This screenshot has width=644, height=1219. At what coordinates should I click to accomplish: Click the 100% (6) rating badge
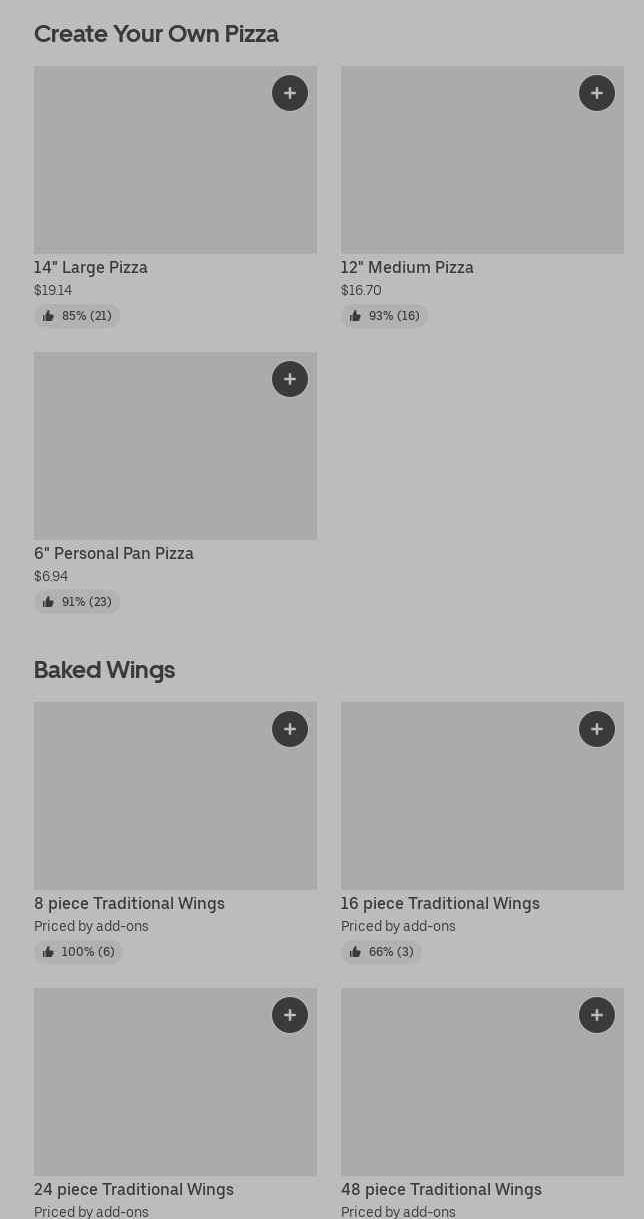(x=78, y=952)
